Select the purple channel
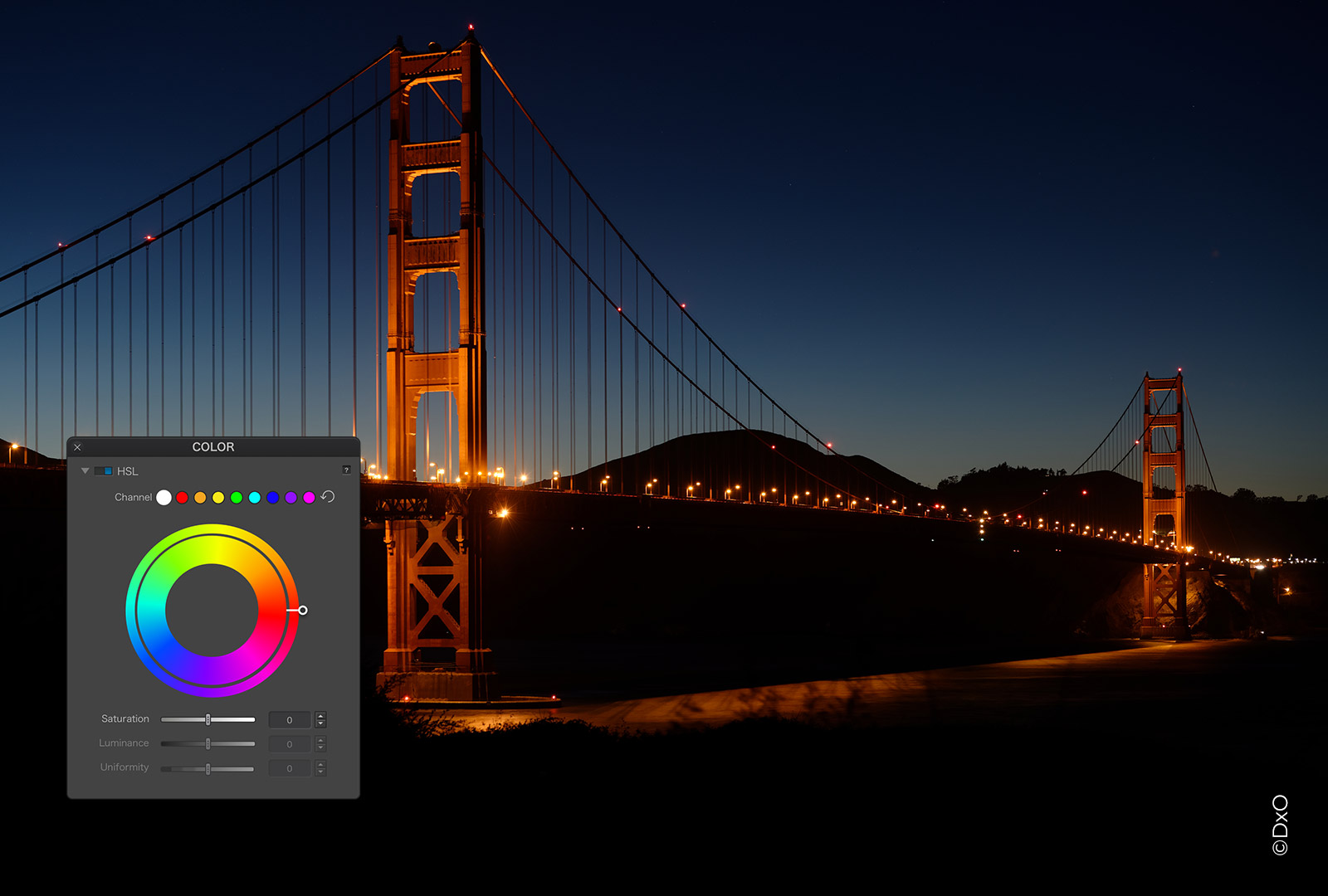The height and width of the screenshot is (896, 1328). click(291, 497)
